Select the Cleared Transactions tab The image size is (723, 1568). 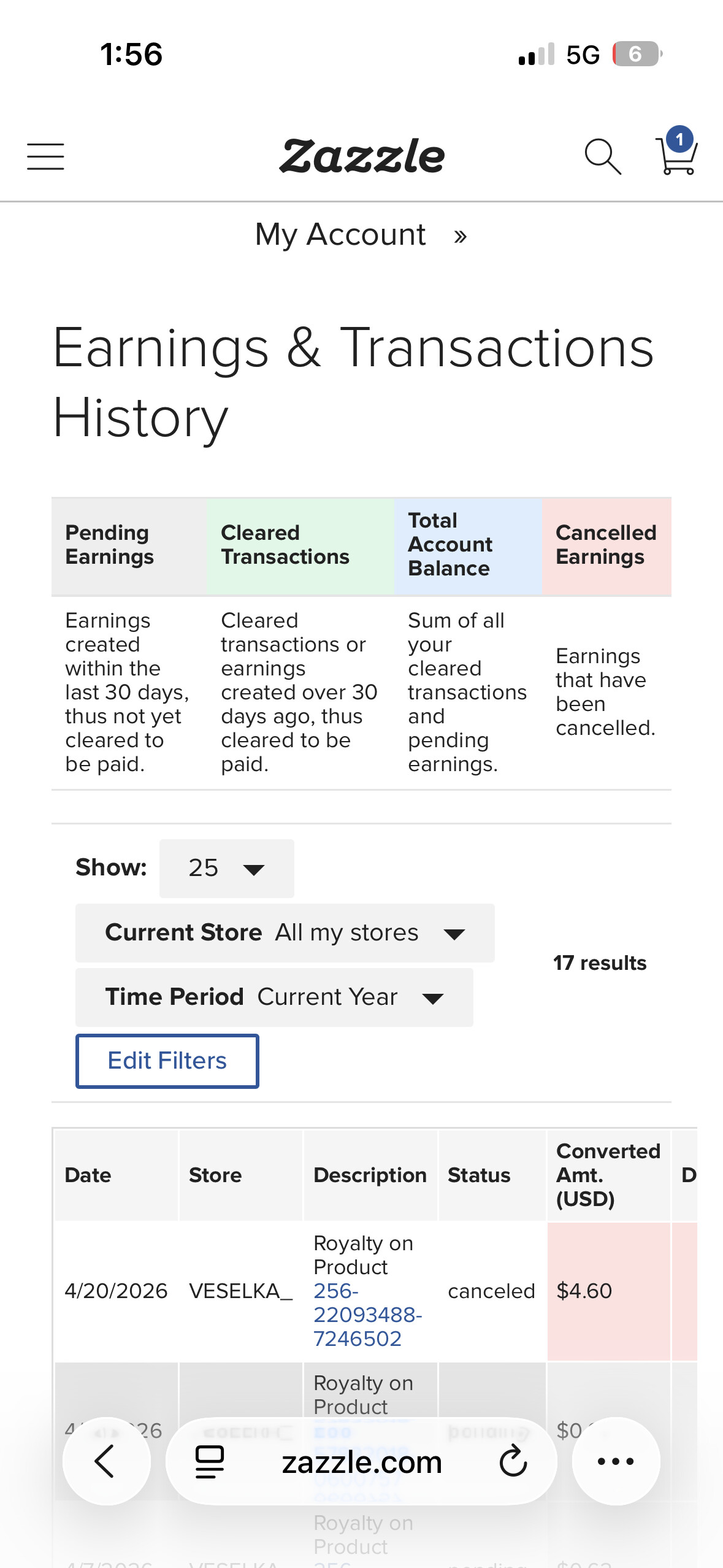[x=300, y=545]
